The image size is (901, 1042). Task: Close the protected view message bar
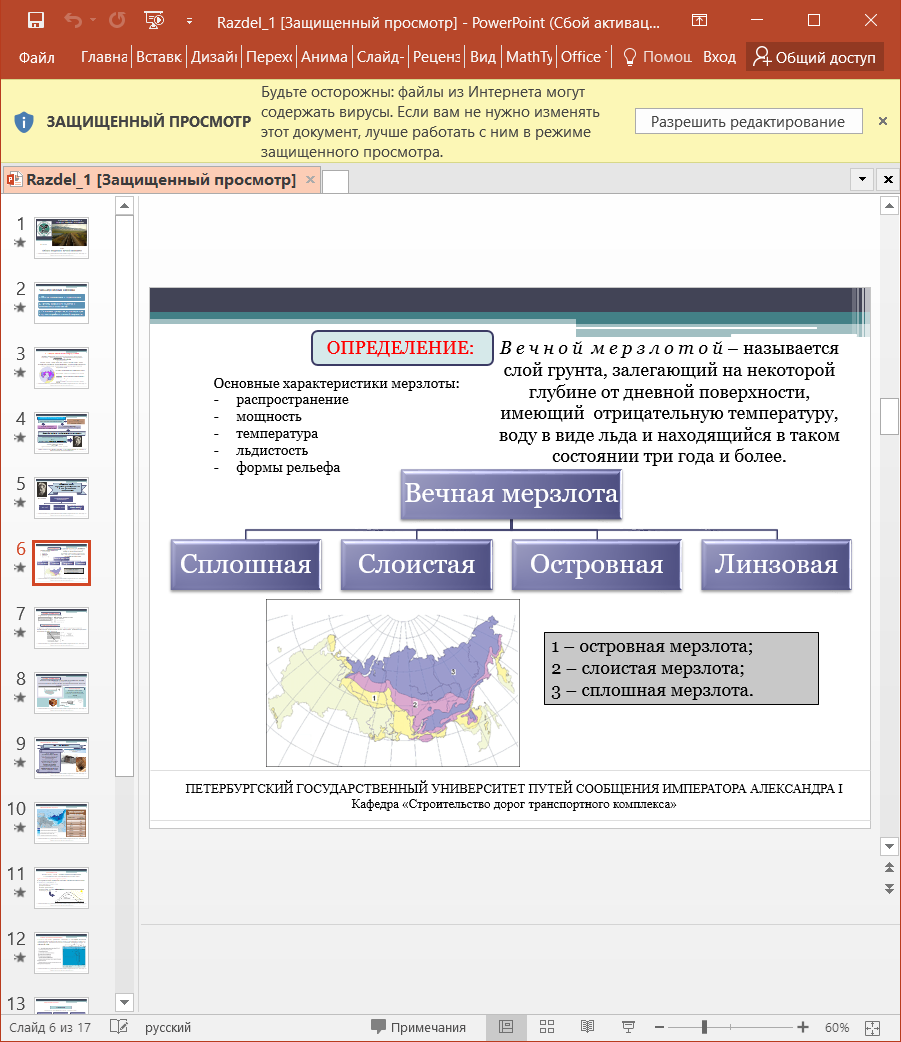(882, 121)
